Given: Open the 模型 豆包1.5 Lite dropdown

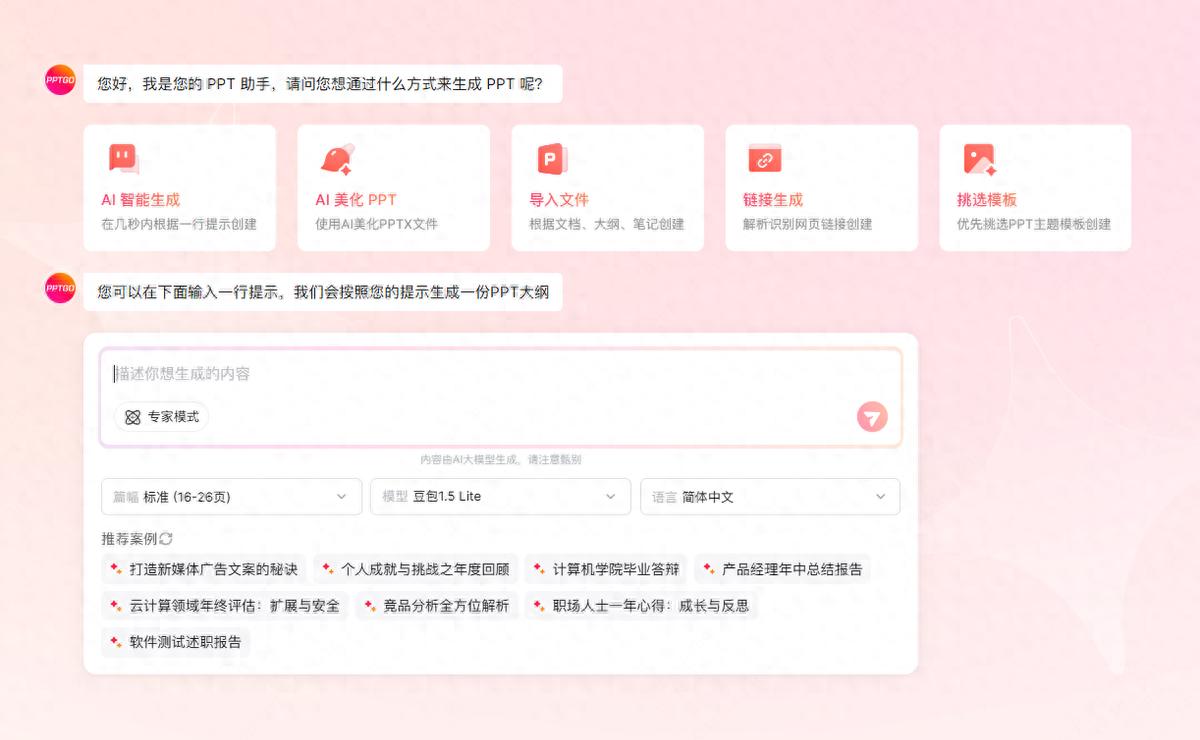Looking at the screenshot, I should (x=500, y=496).
